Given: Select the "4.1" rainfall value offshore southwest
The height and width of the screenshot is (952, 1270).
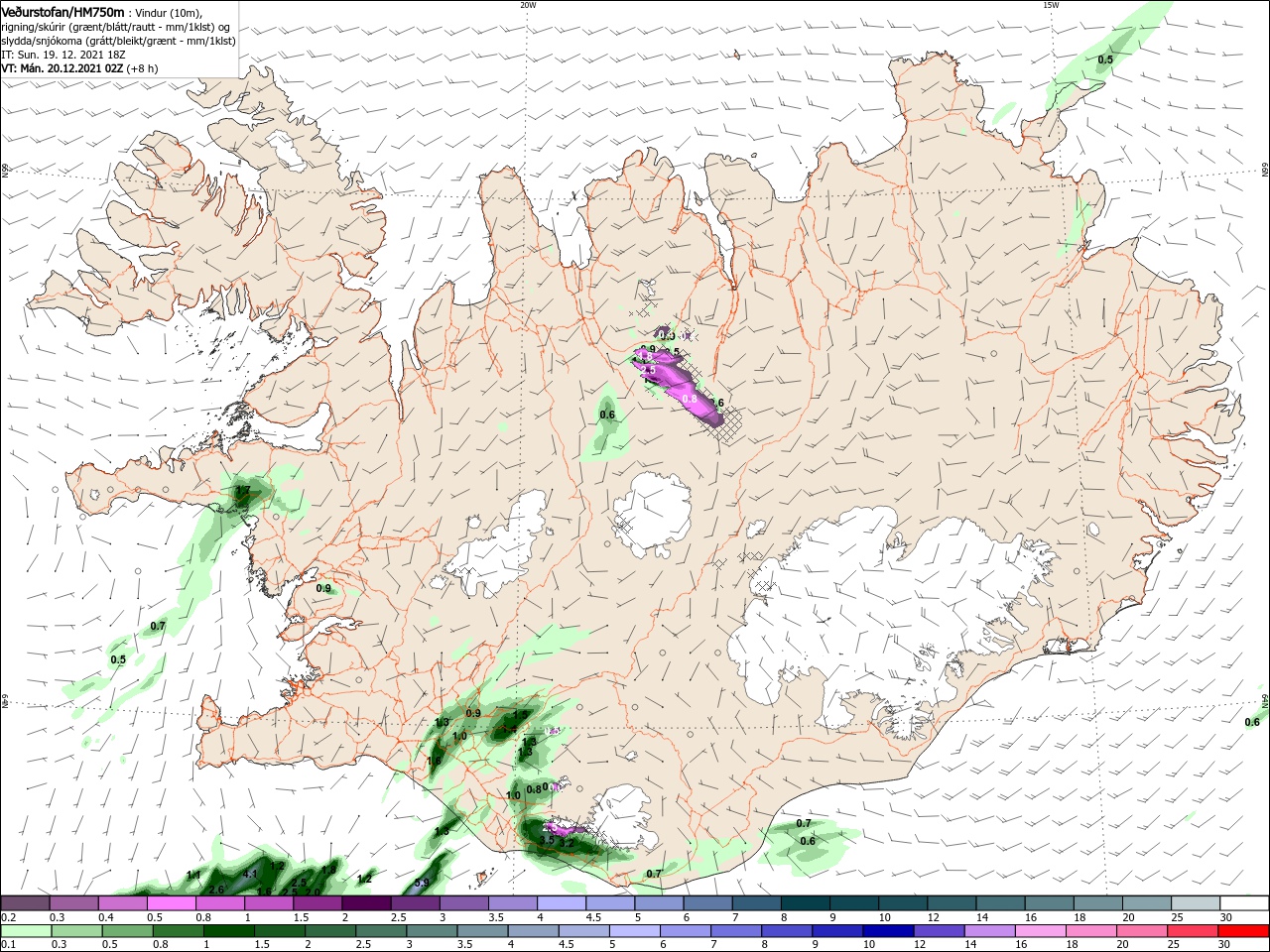Looking at the screenshot, I should pyautogui.click(x=251, y=874).
